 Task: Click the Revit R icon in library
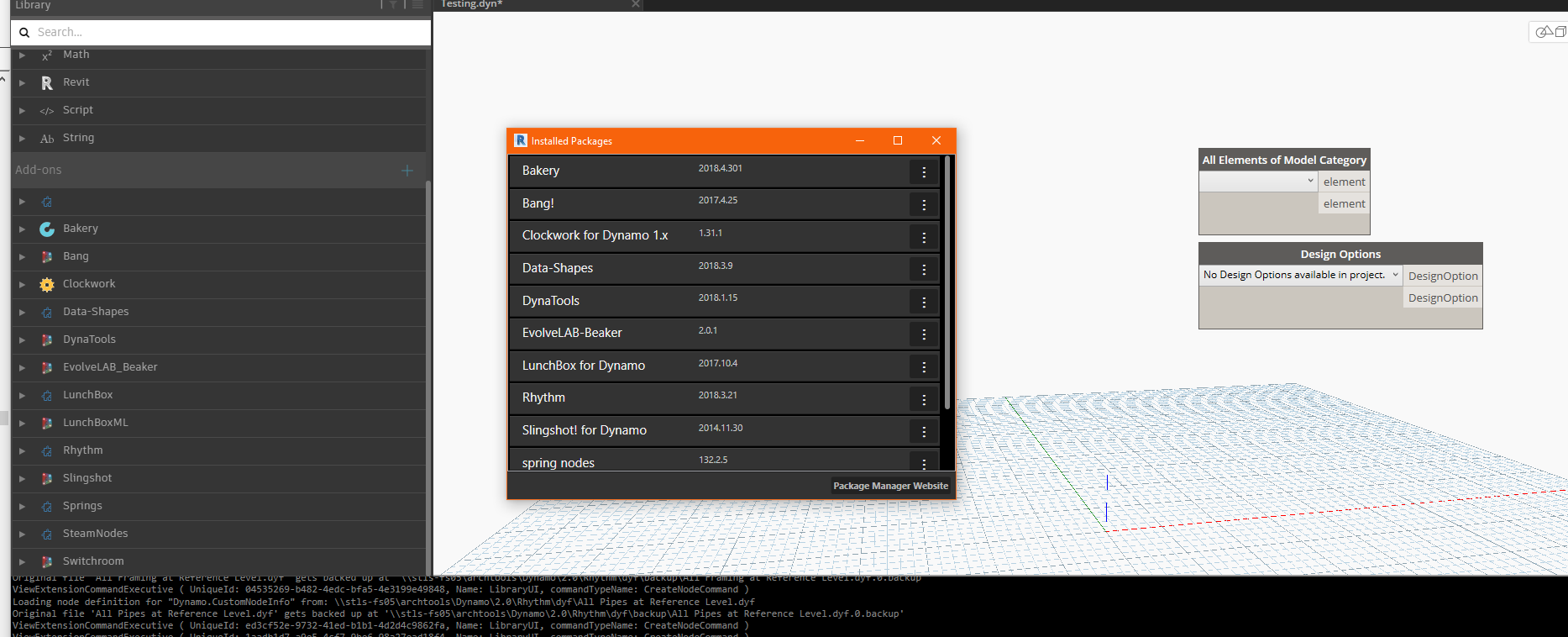[x=47, y=82]
